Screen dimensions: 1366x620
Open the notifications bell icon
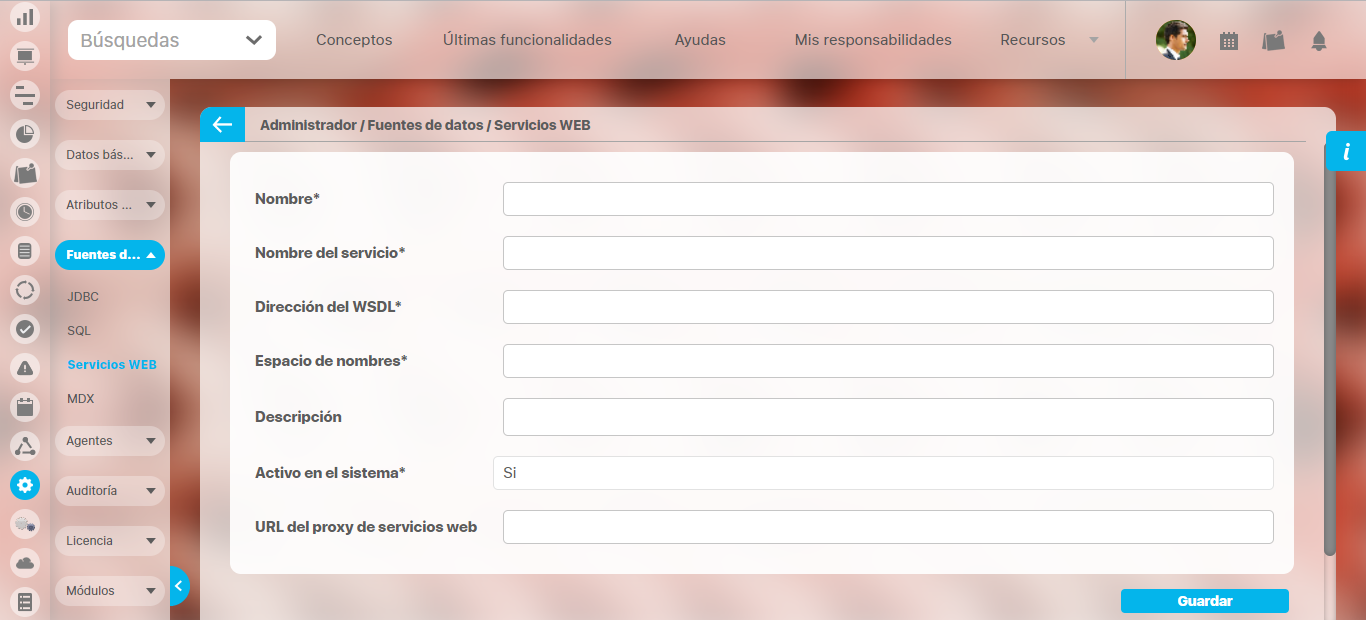coord(1319,41)
